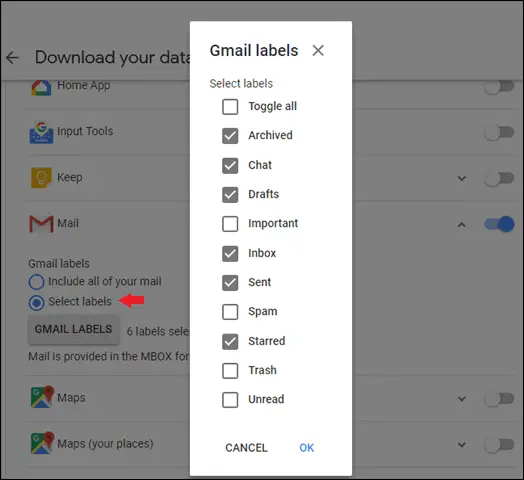Uncheck the Chat label
This screenshot has height=480, width=524.
tap(230, 166)
